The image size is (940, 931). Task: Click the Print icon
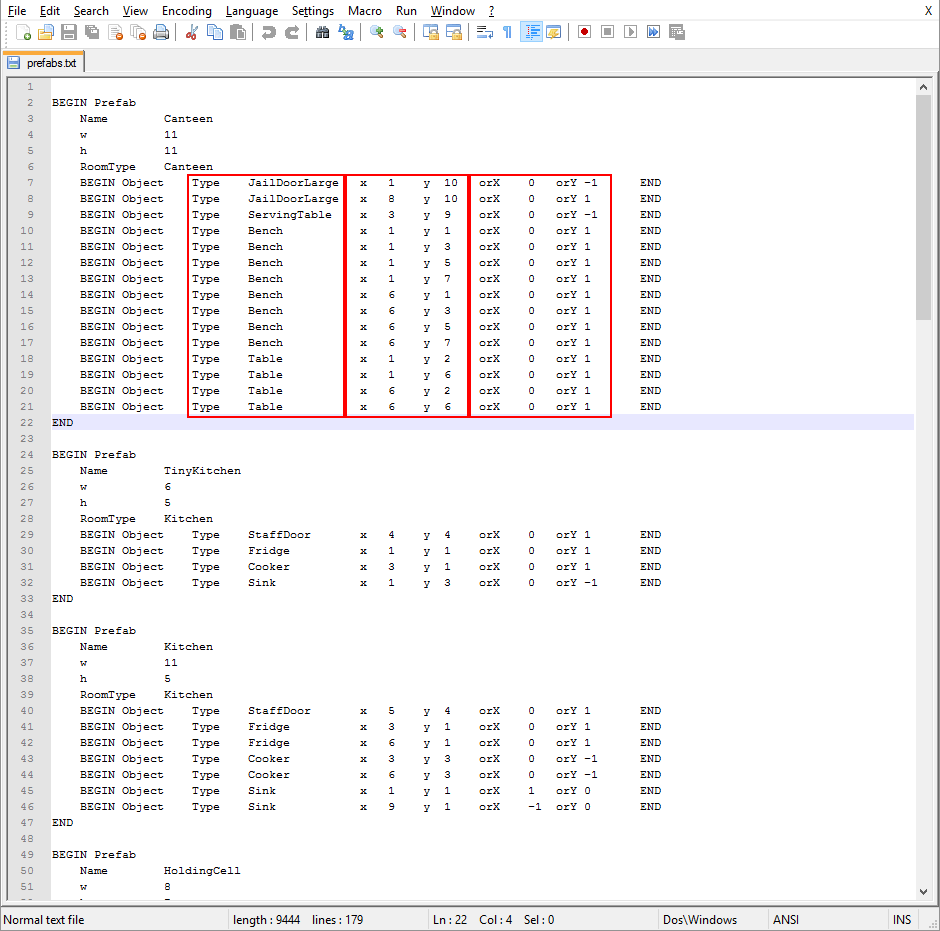pyautogui.click(x=161, y=32)
